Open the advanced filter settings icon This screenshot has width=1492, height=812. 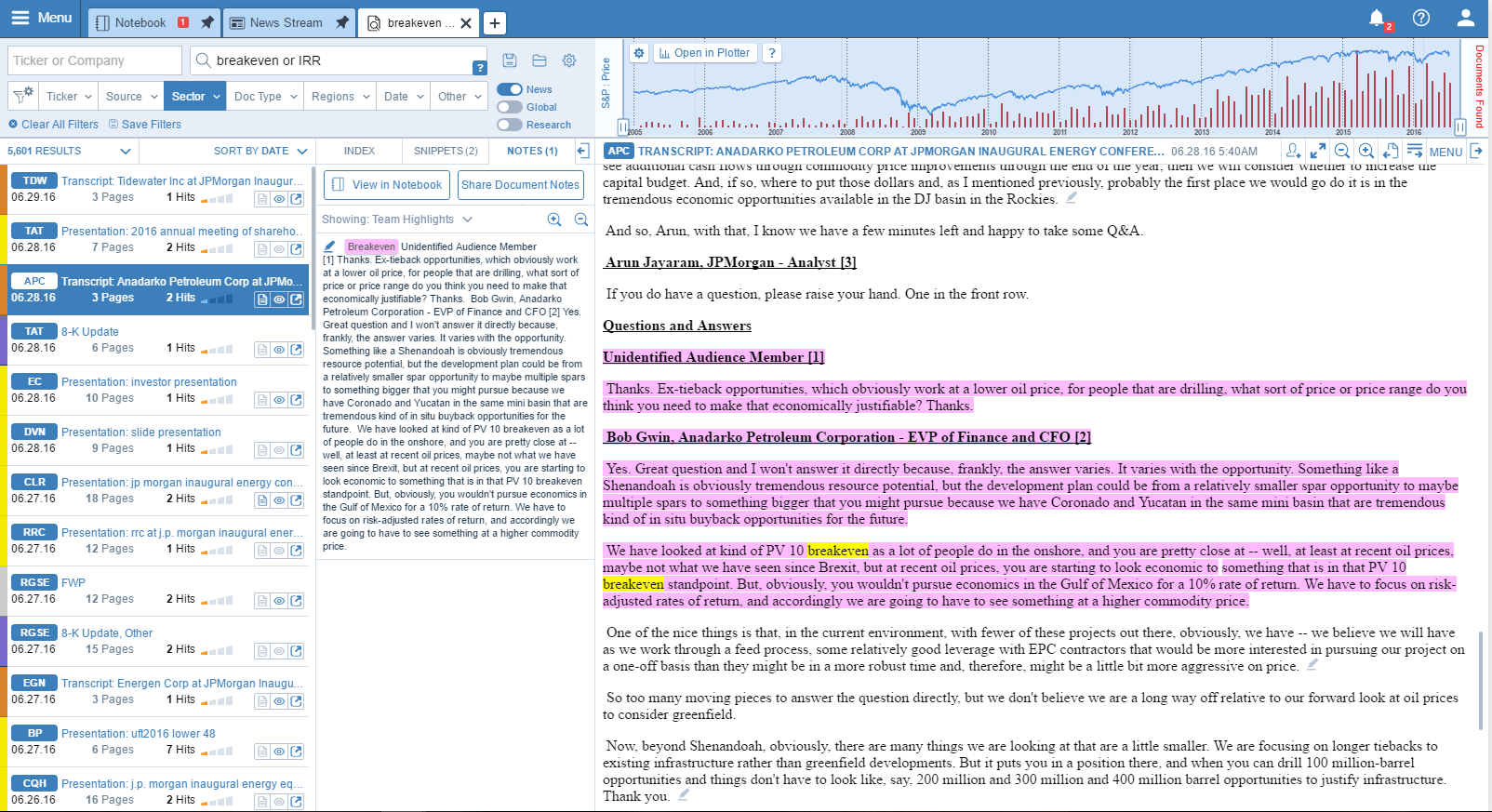point(23,95)
